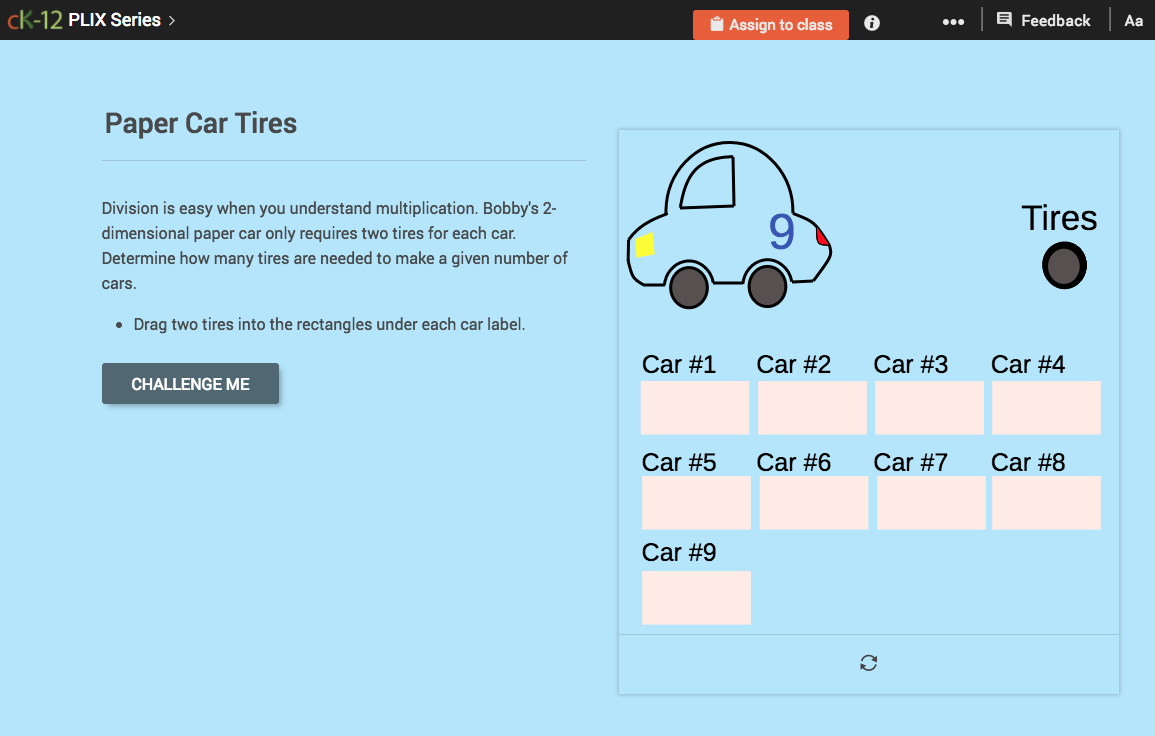Screen dimensions: 1155x736
Task: Click the Assign to class button
Action: point(770,24)
